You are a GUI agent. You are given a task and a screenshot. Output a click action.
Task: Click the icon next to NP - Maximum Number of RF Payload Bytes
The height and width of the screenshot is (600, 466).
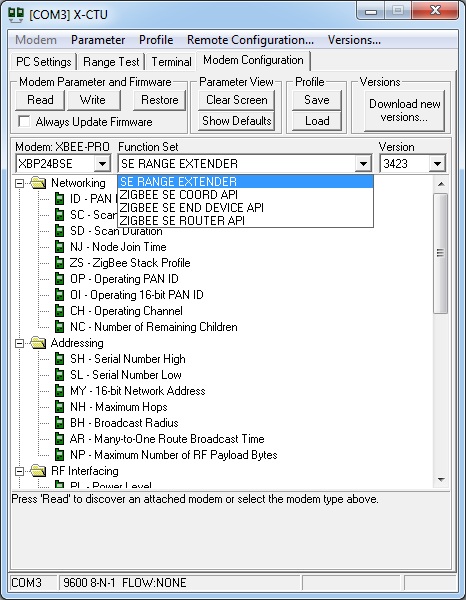click(60, 455)
